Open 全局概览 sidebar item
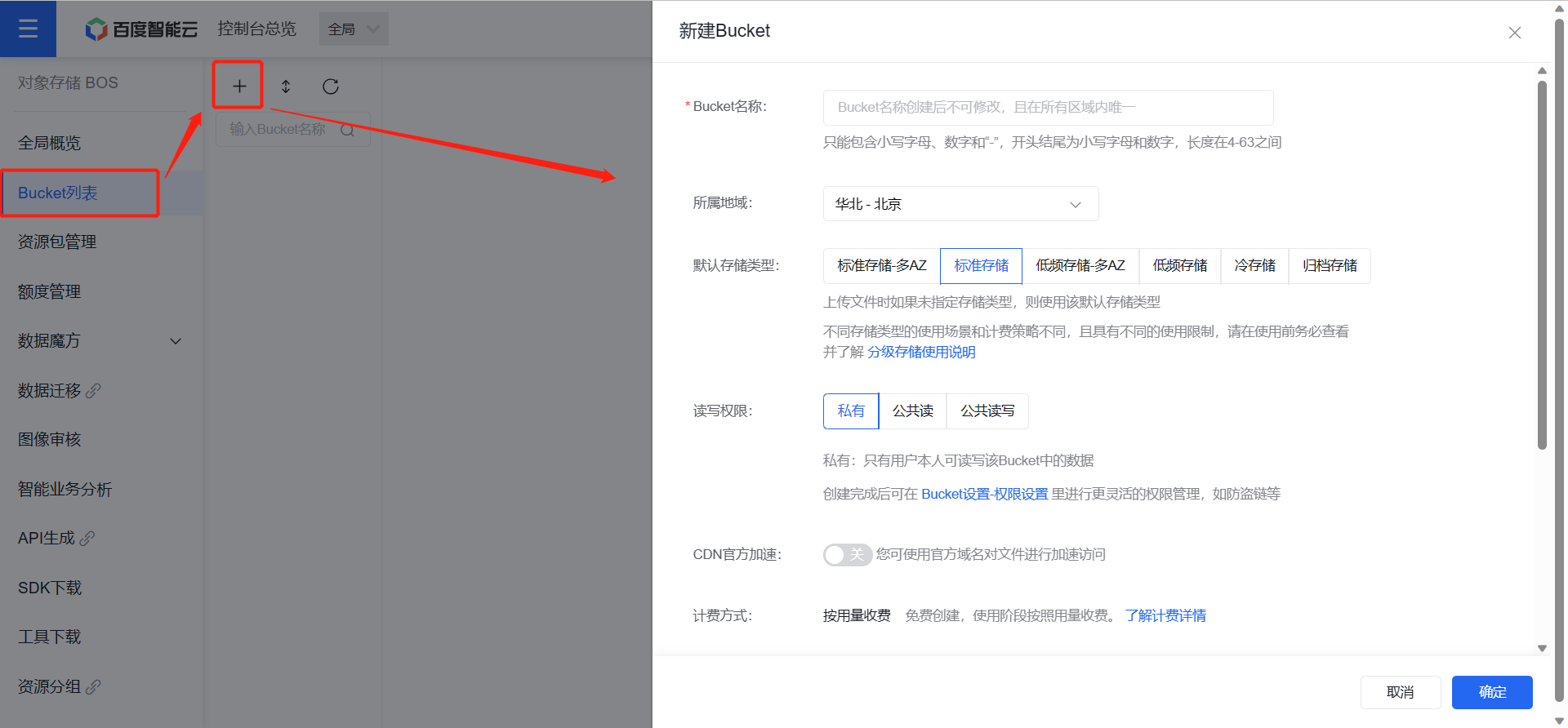This screenshot has height=728, width=1568. click(x=49, y=143)
